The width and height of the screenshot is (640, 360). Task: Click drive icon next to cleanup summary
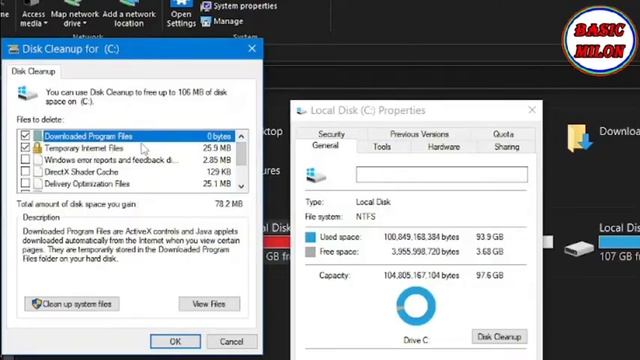click(x=27, y=93)
